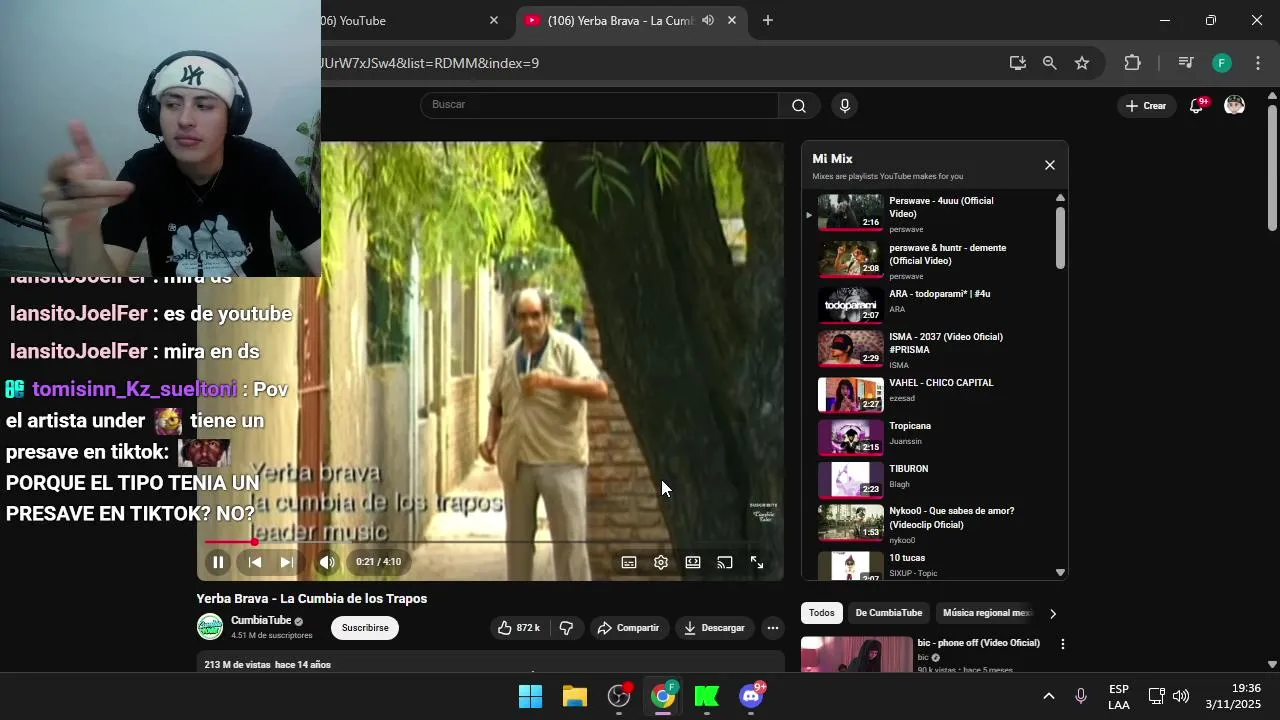Open the Windows Start menu
This screenshot has width=1280, height=720.
pyautogui.click(x=531, y=696)
